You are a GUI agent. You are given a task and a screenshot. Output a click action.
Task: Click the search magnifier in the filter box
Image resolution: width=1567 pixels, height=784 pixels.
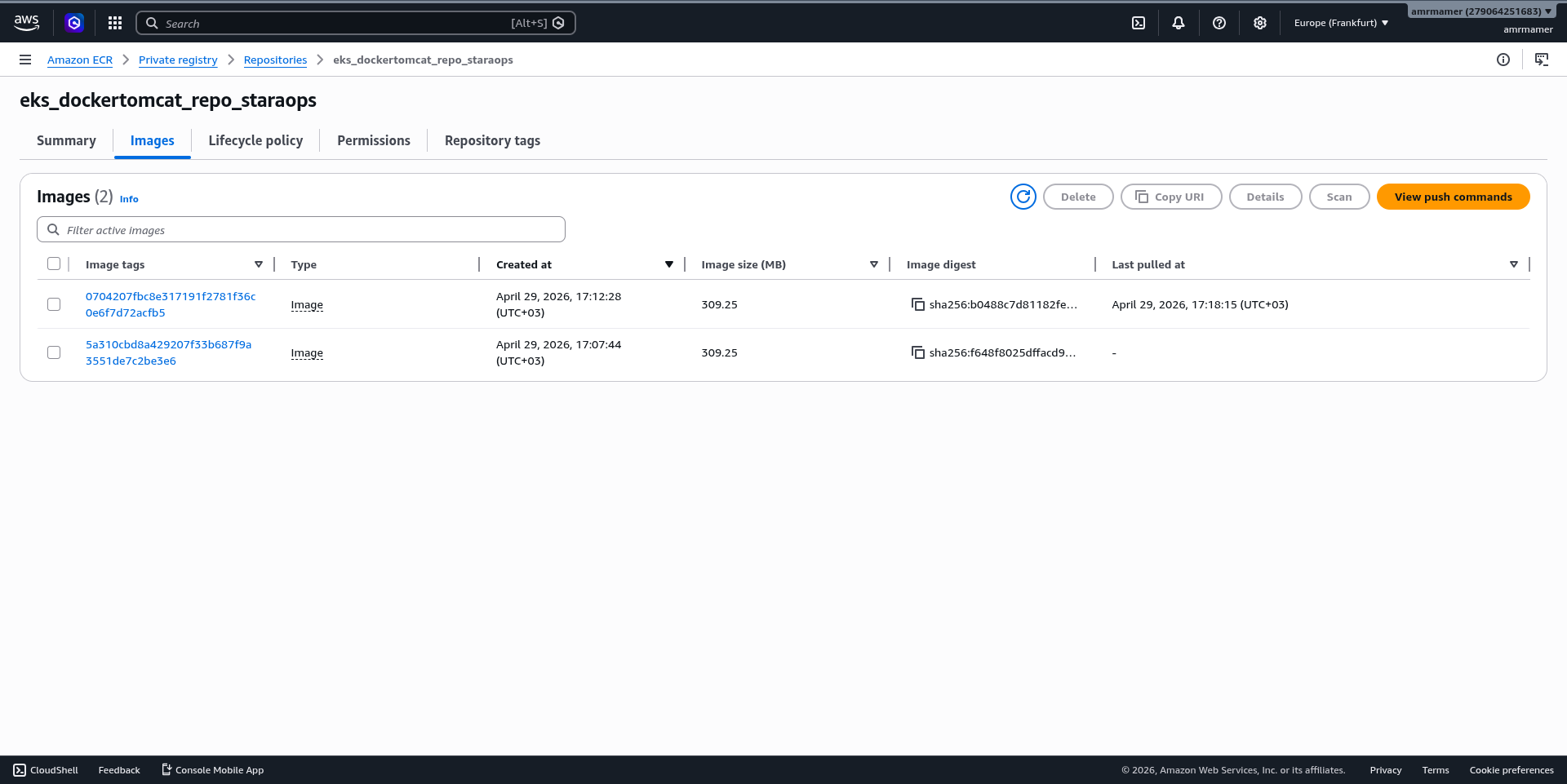pos(53,229)
